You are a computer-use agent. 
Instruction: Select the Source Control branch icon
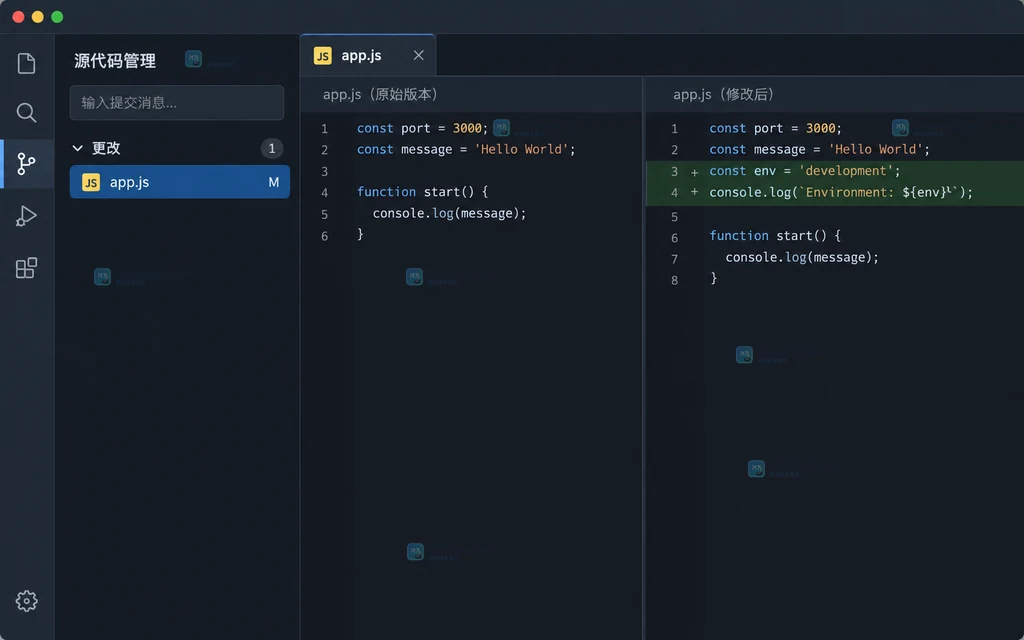(26, 164)
